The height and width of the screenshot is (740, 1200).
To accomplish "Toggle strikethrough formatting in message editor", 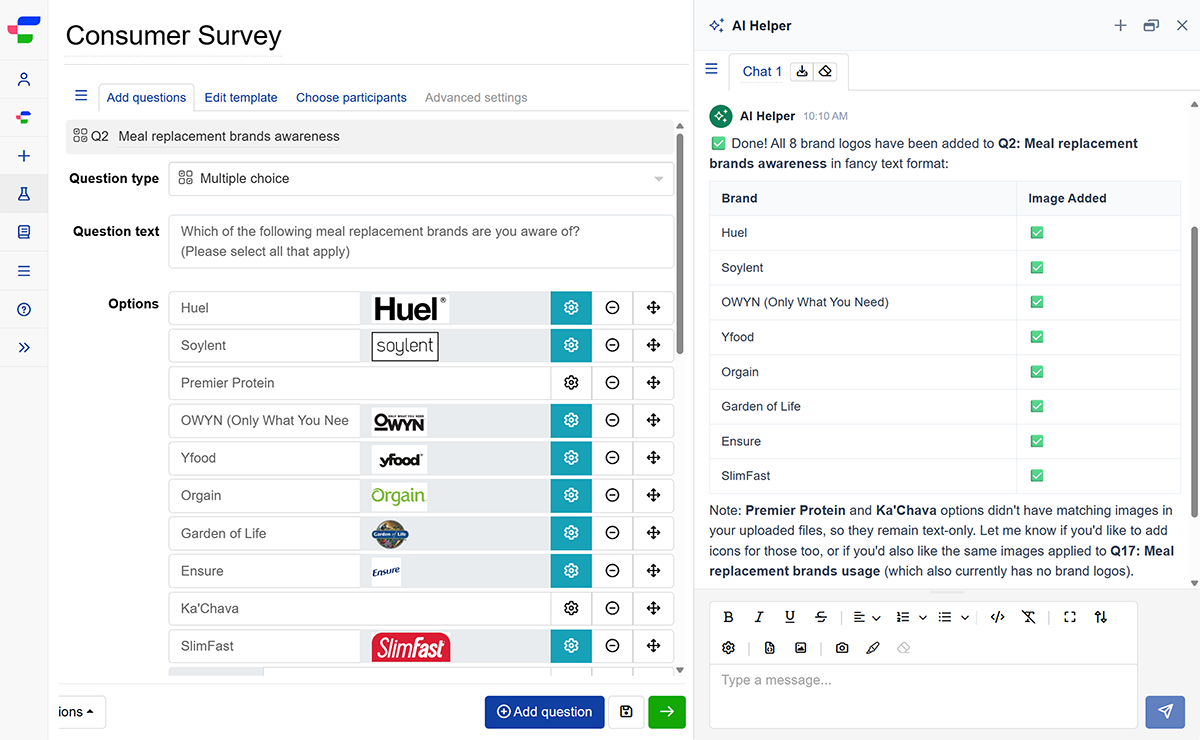I will coord(821,617).
